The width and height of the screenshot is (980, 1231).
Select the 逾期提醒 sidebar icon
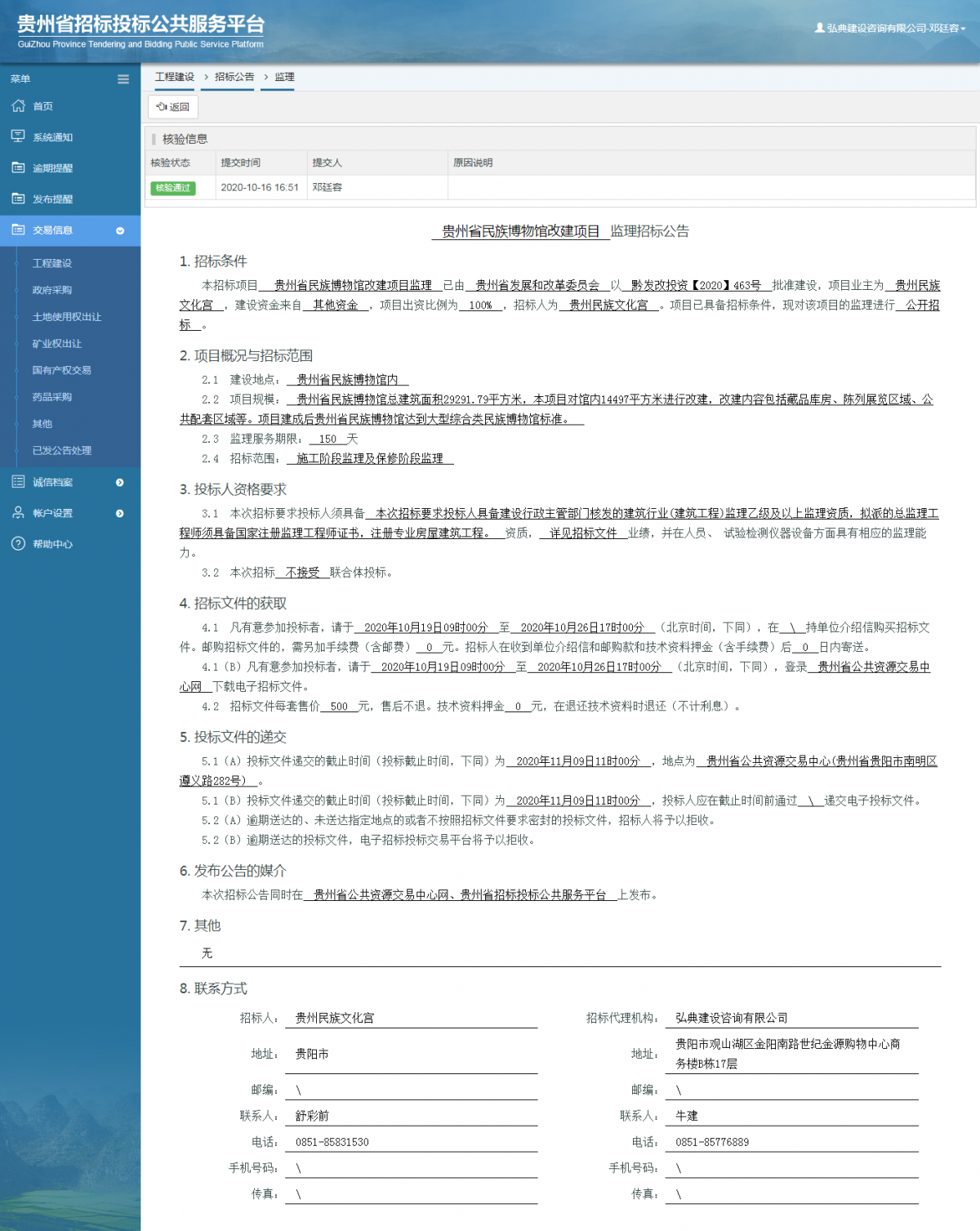[18, 167]
